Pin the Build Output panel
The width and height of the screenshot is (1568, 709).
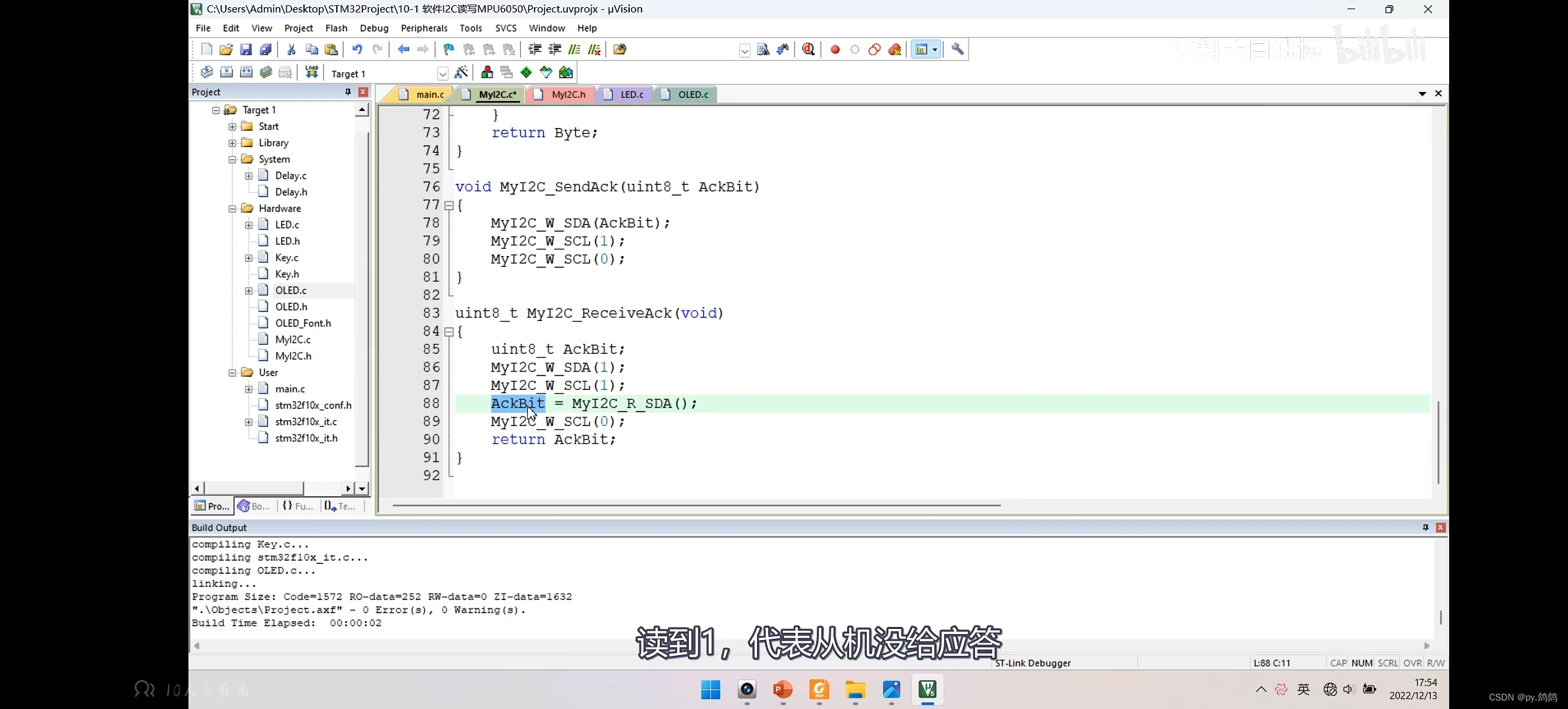(x=1426, y=527)
